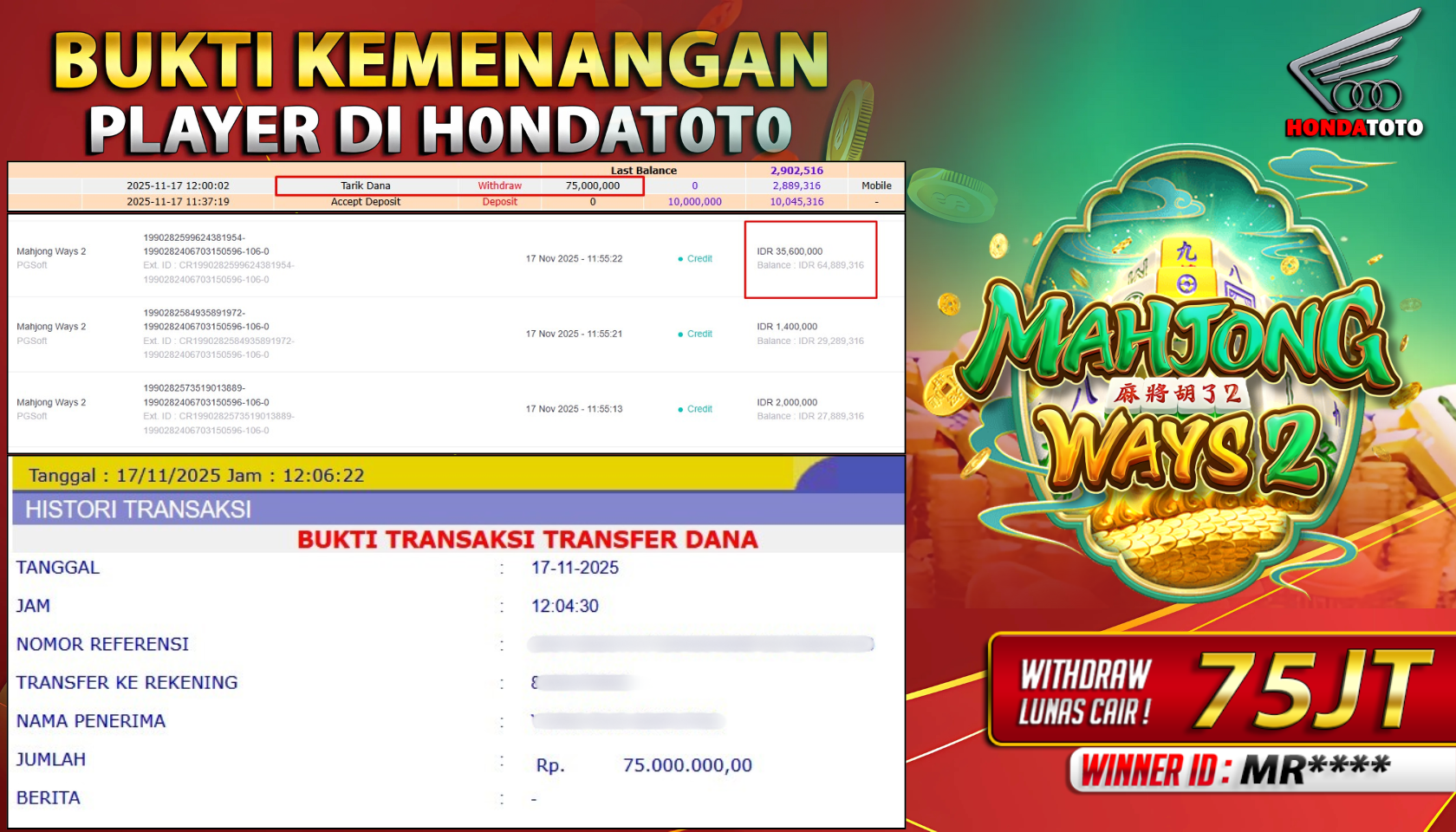Select the green Credit dot at 11:55:21

coord(680,335)
